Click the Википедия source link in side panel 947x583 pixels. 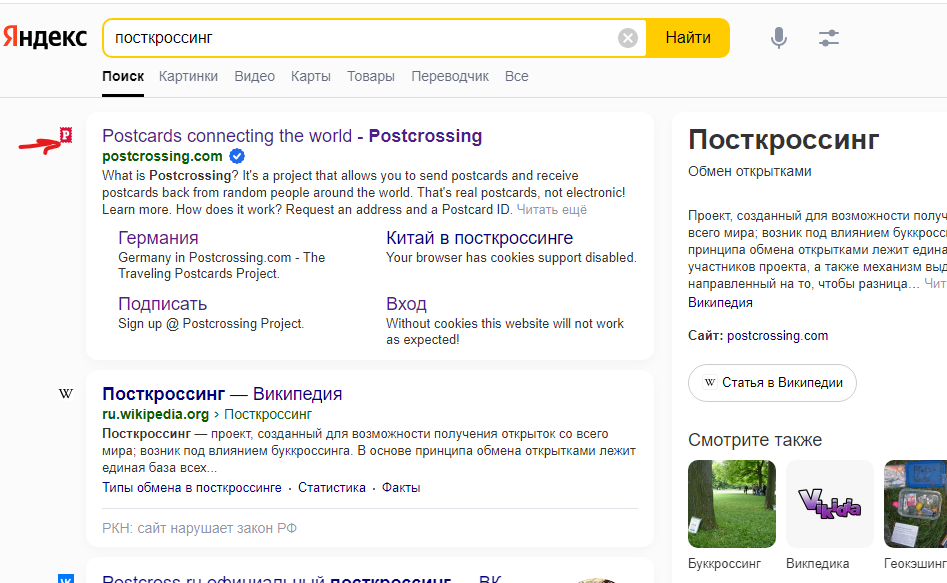pyautogui.click(x=720, y=303)
